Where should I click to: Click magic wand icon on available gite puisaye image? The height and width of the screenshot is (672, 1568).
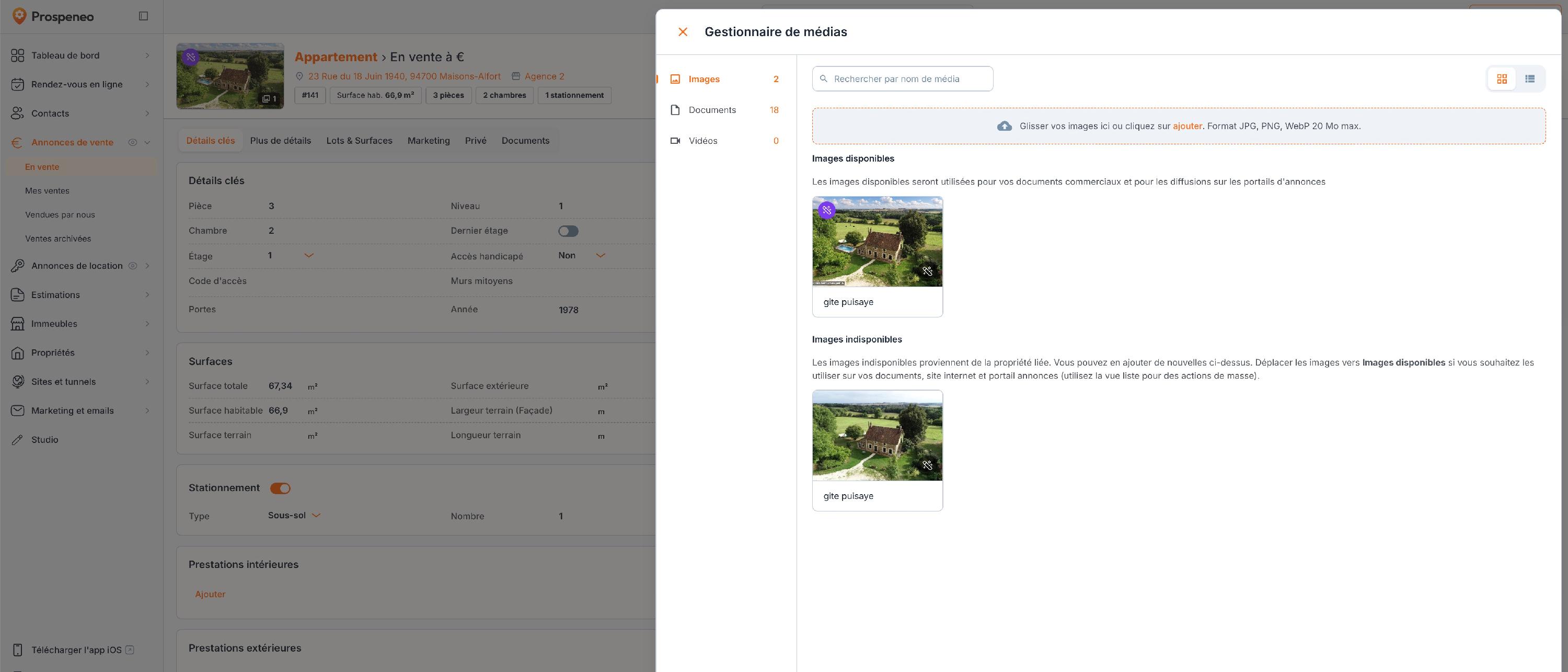pos(927,271)
